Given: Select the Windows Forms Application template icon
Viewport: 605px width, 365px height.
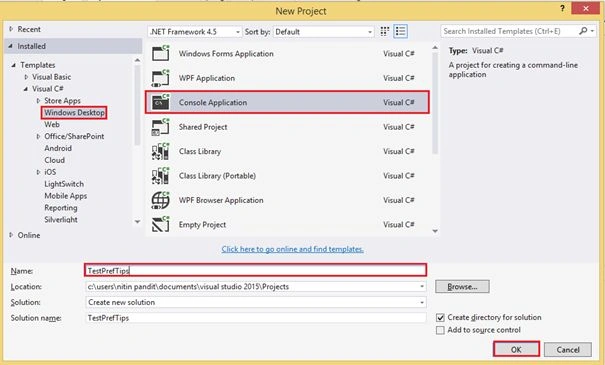Looking at the screenshot, I should tap(161, 53).
